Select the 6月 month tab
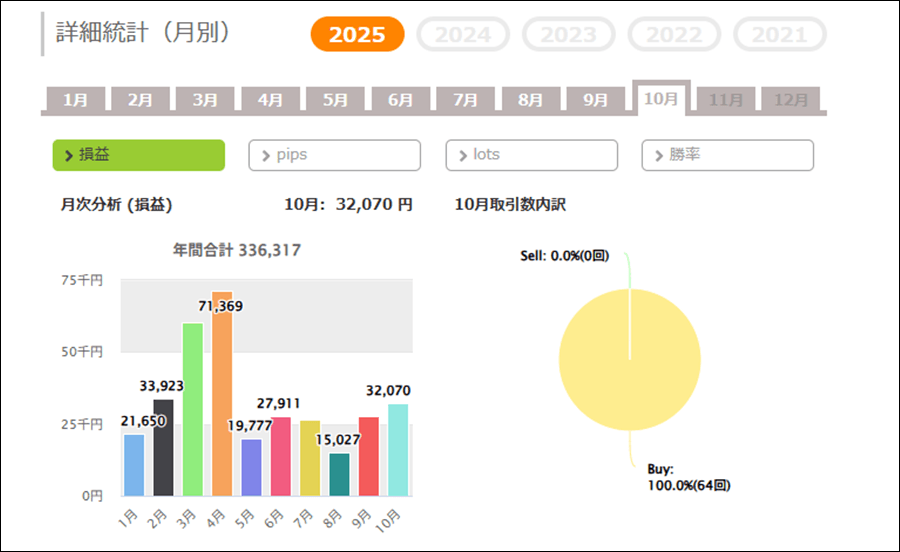This screenshot has height=552, width=900. 400,100
